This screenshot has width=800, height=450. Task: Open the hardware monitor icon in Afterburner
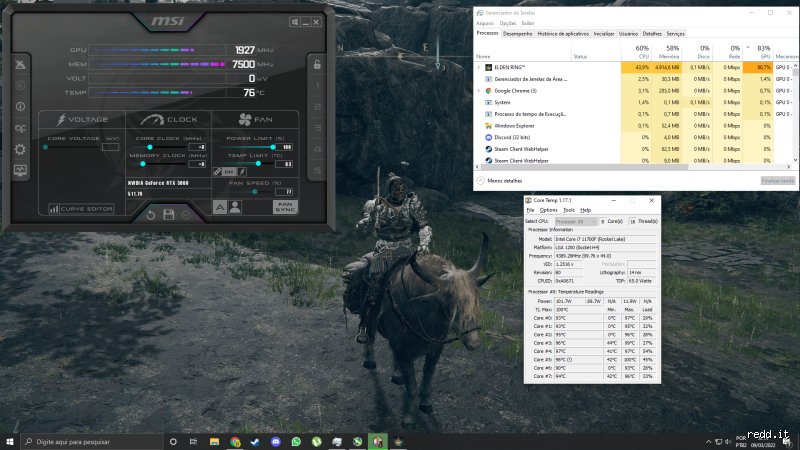coord(20,170)
